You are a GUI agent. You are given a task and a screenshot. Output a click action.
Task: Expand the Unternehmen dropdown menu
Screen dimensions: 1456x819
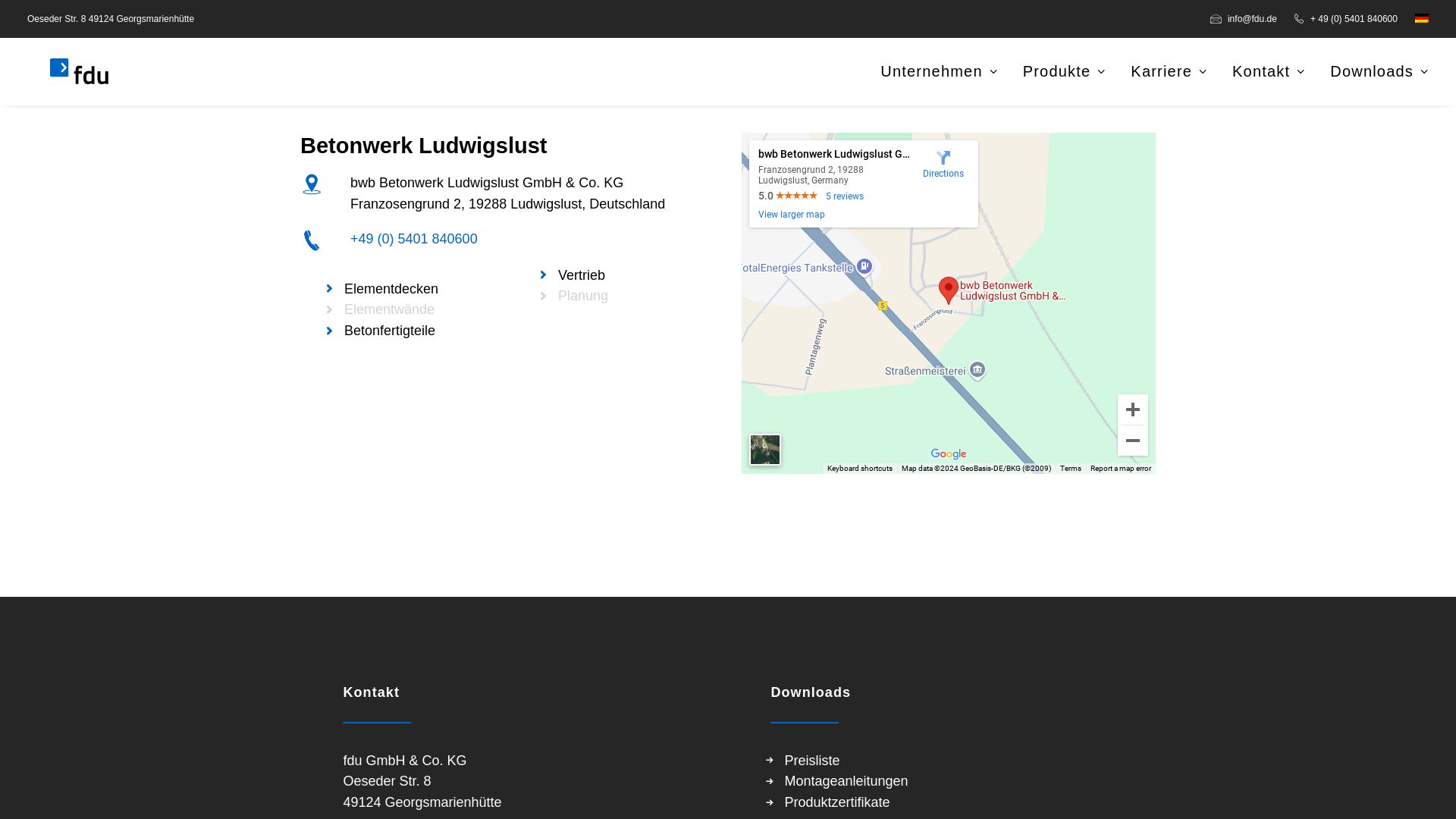(938, 71)
